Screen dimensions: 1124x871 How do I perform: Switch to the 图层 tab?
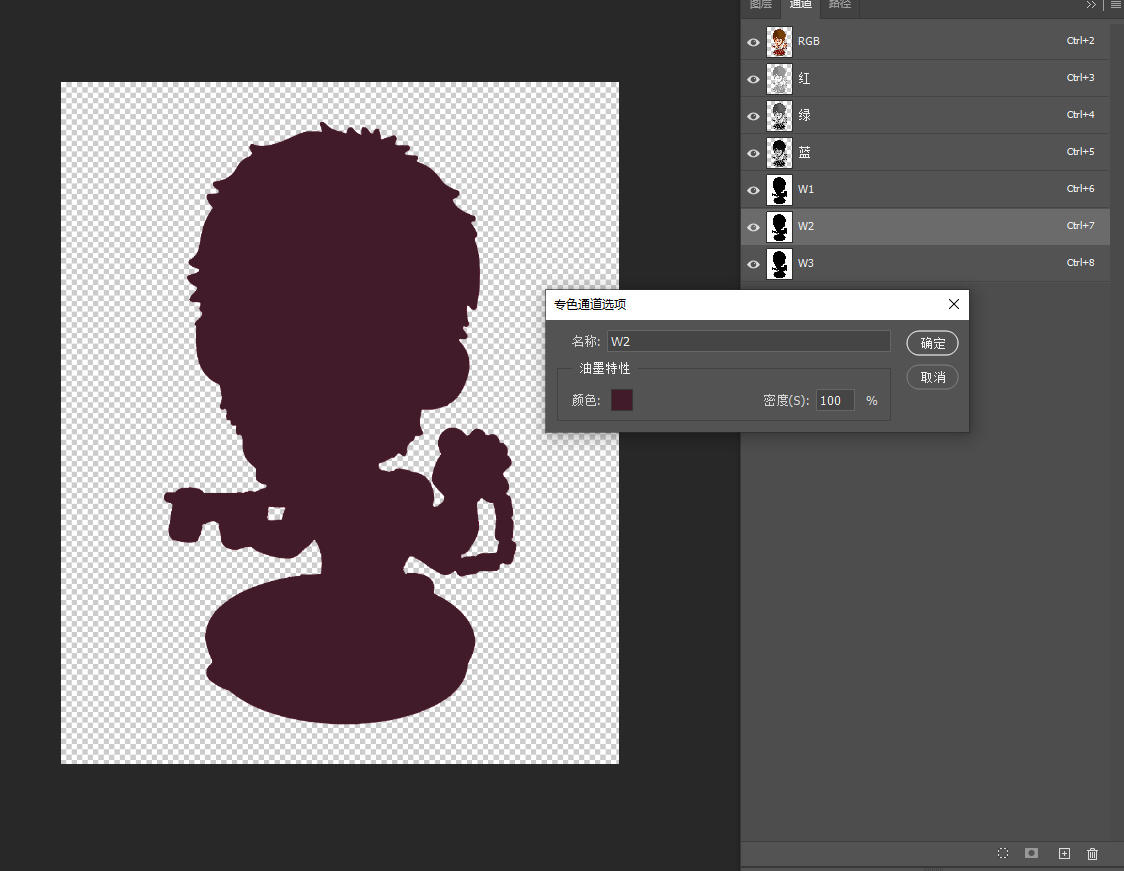click(x=761, y=5)
